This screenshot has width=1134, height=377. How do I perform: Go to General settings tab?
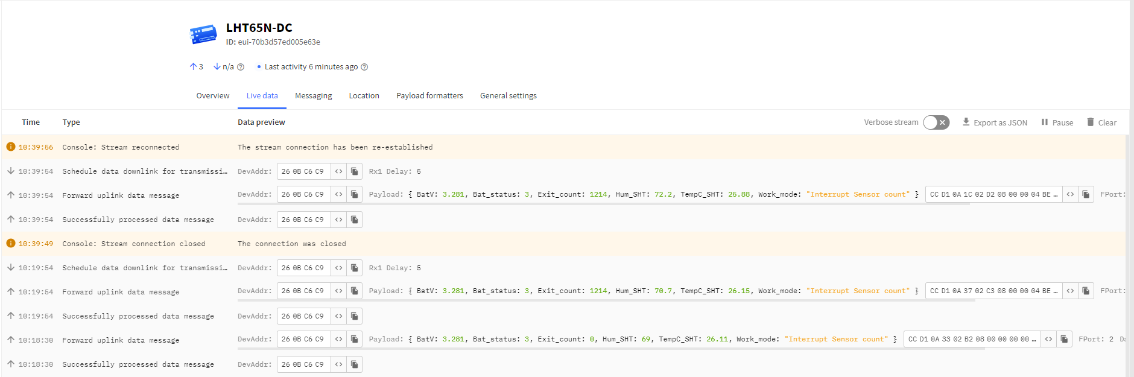508,96
